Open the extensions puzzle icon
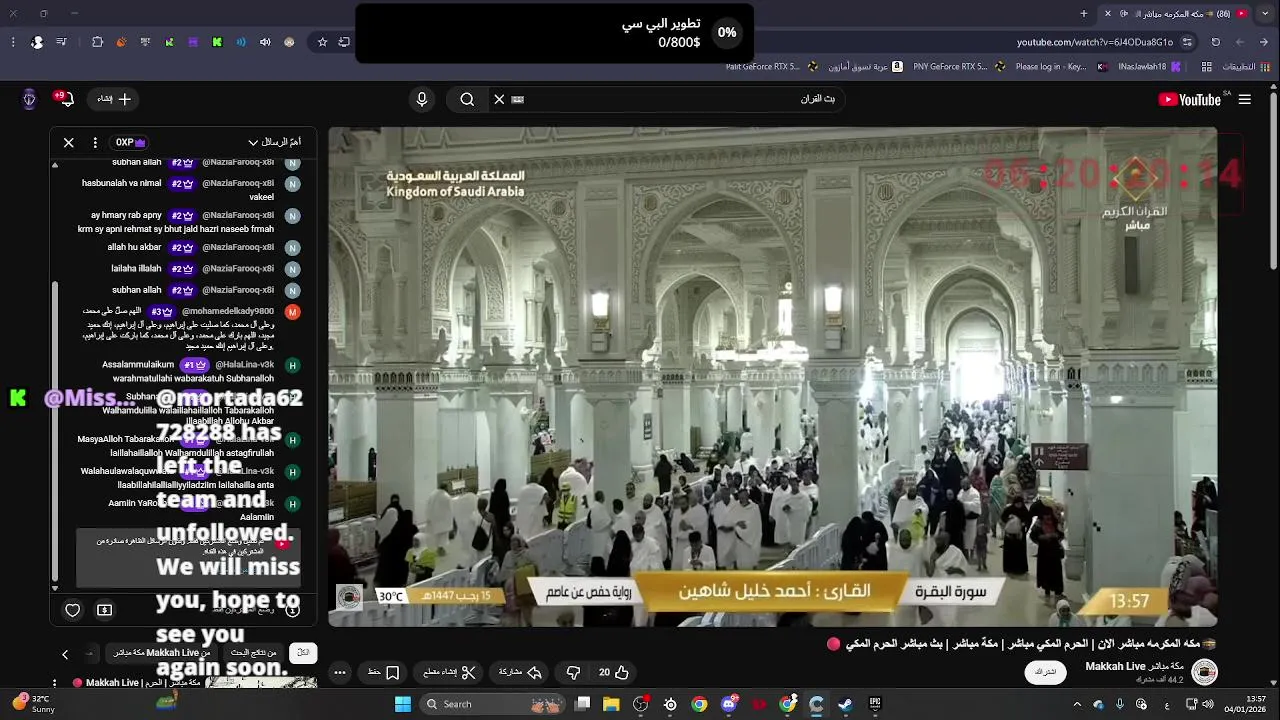The width and height of the screenshot is (1280, 720). (97, 42)
